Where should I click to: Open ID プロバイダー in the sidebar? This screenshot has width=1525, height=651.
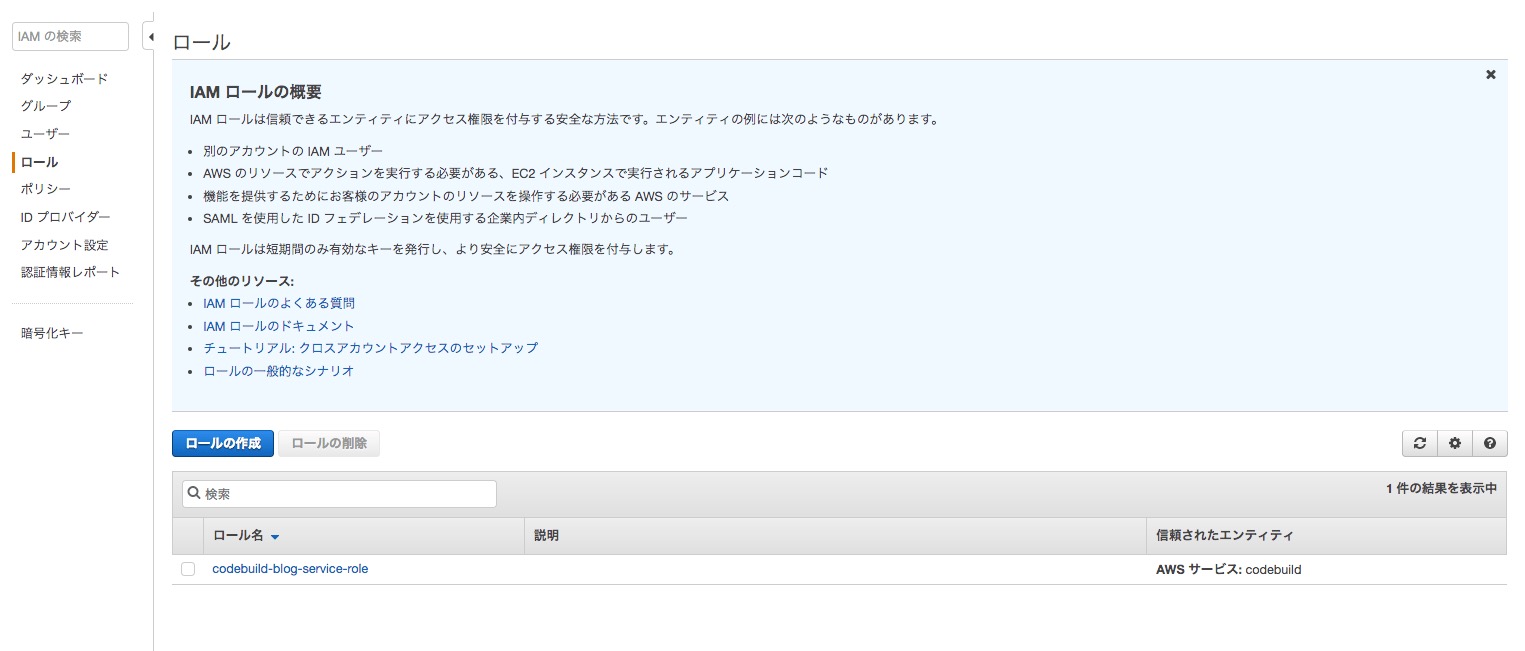(65, 217)
